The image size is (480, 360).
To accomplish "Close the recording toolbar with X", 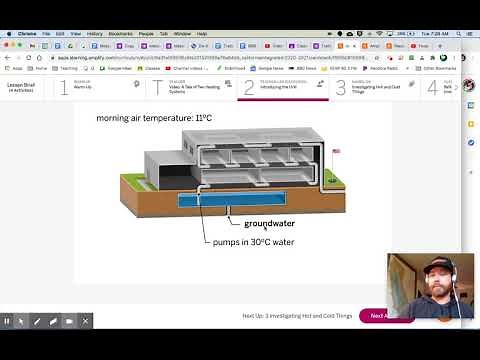I will tap(85, 321).
